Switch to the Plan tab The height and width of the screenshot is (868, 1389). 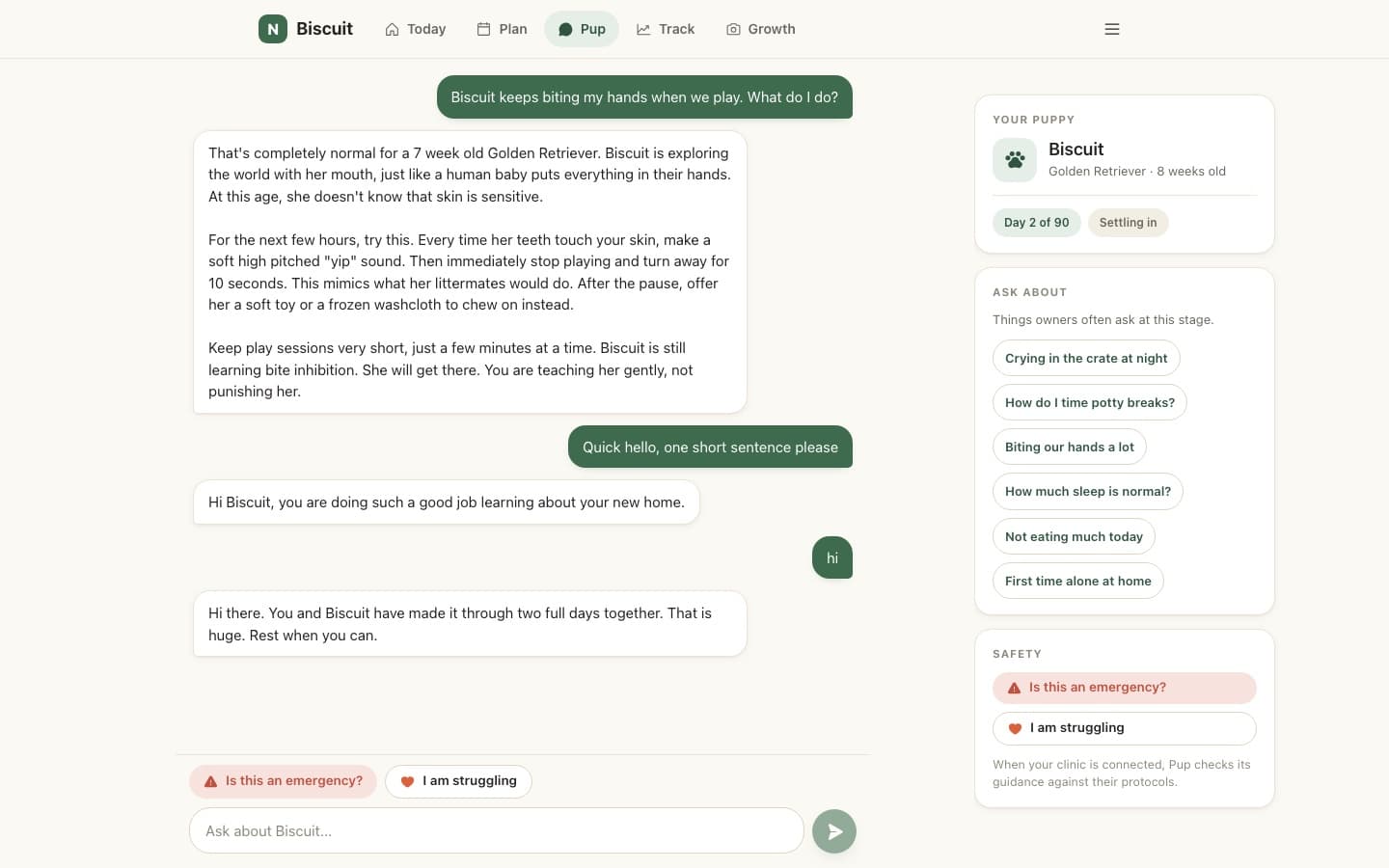(x=503, y=29)
